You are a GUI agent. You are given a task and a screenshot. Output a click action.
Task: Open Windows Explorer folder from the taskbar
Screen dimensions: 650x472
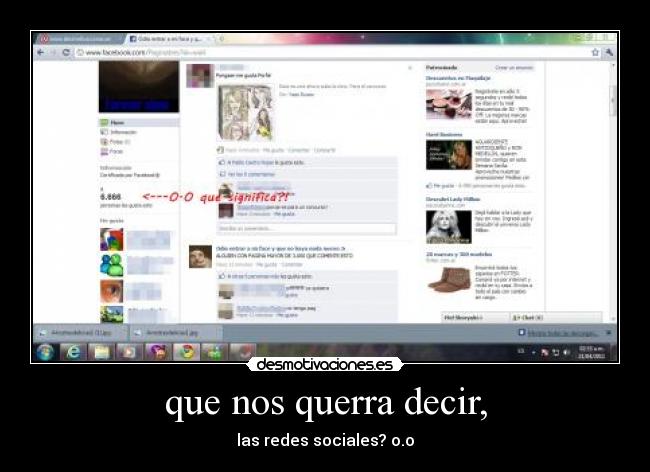coord(102,353)
